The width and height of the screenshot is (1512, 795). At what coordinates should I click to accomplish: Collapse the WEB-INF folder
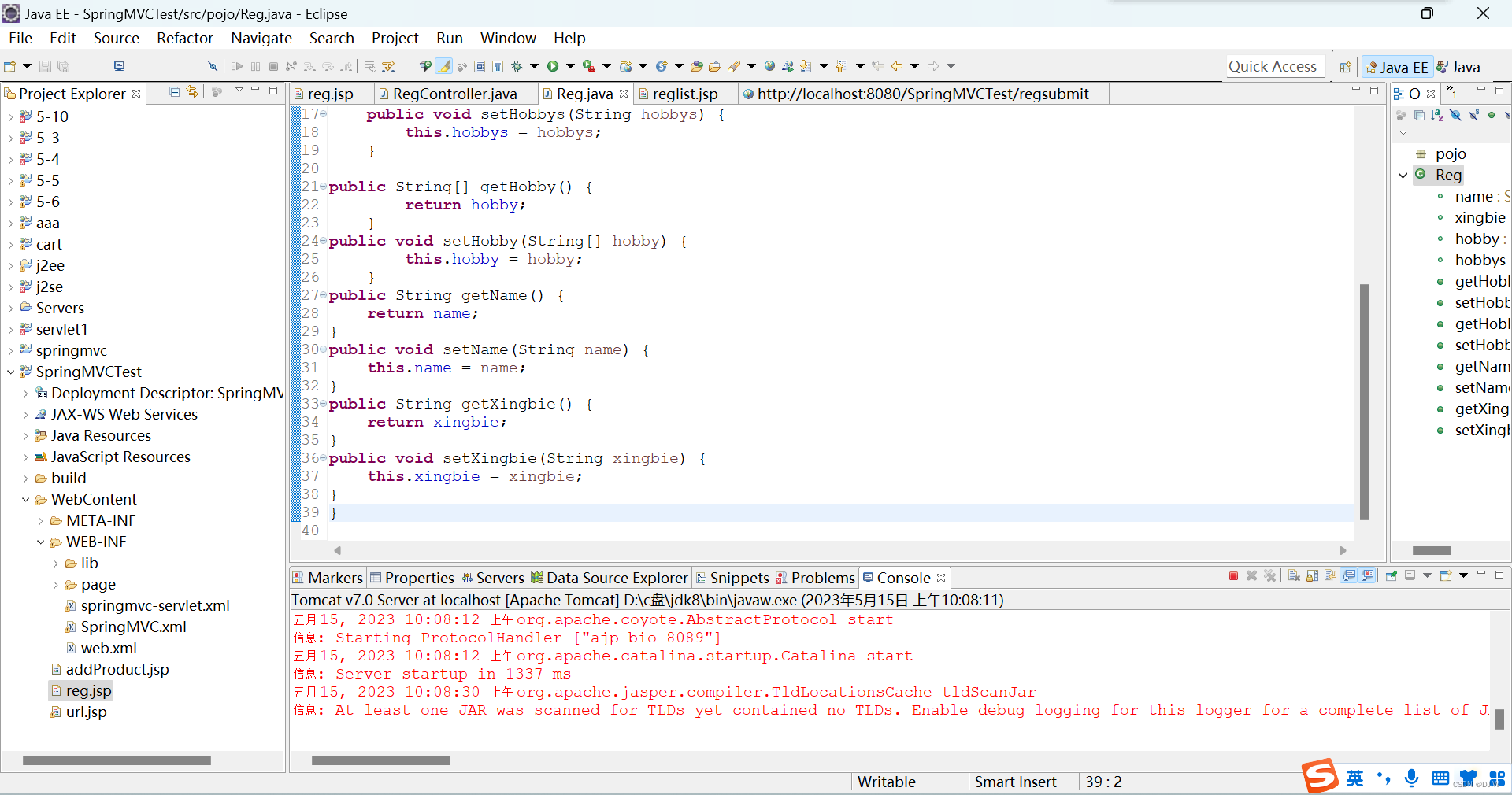[x=40, y=542]
